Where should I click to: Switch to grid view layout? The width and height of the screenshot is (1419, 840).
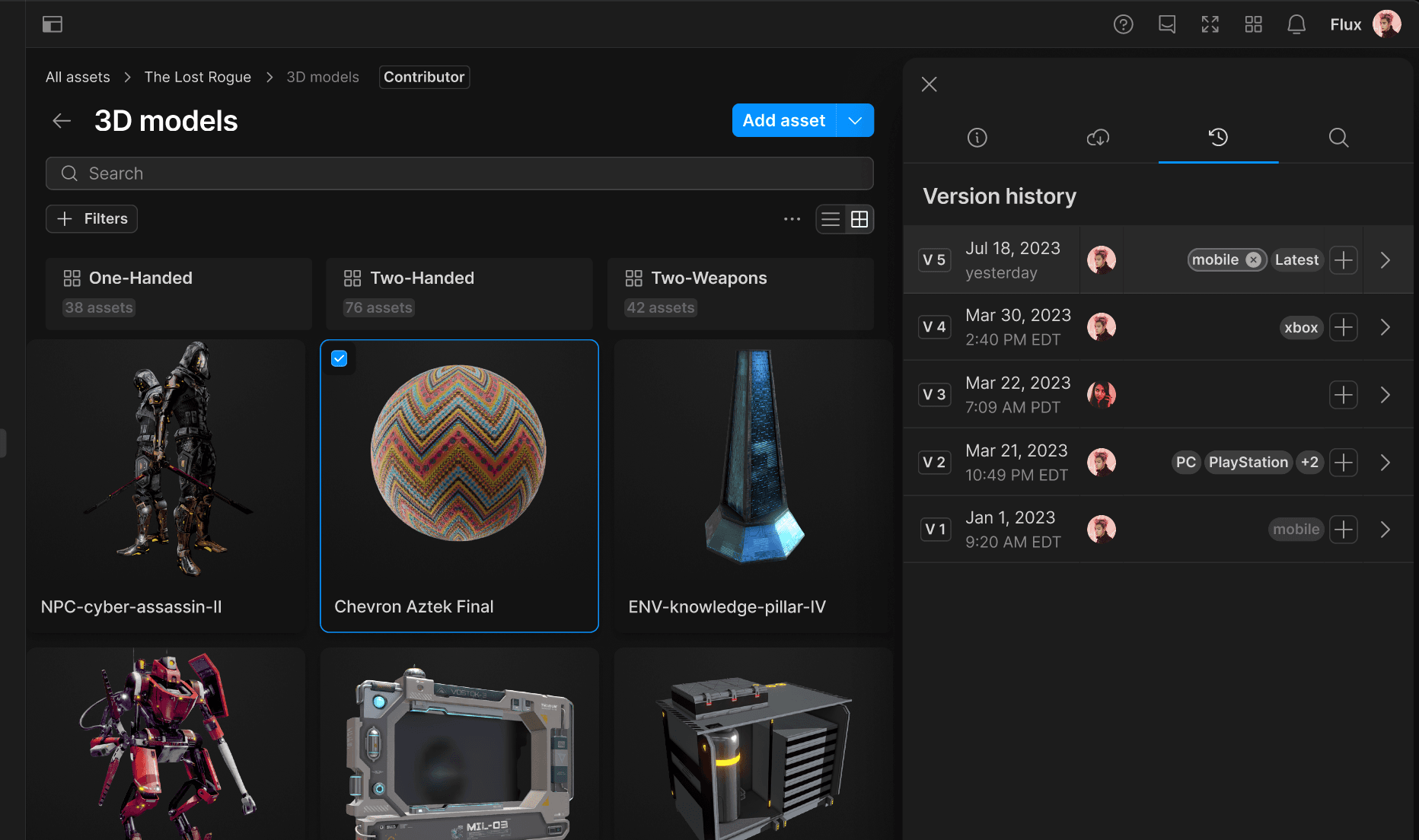(x=859, y=219)
